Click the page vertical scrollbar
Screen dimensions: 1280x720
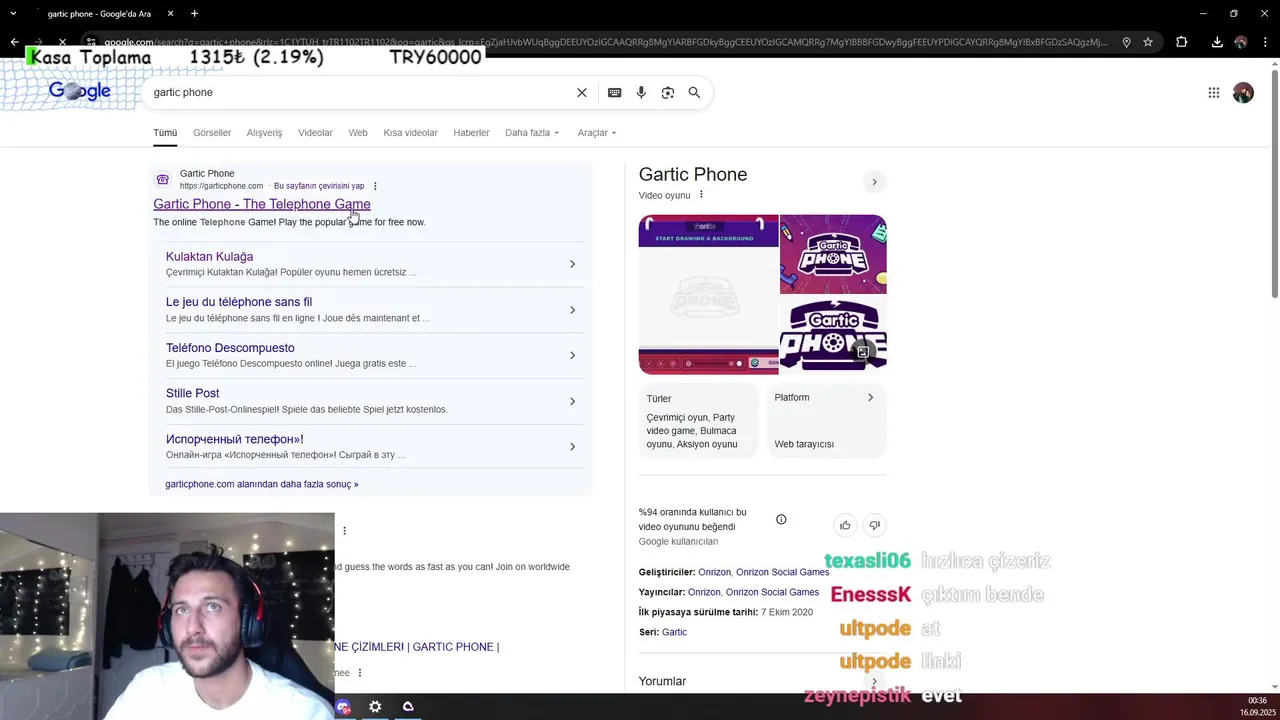pos(1274,185)
